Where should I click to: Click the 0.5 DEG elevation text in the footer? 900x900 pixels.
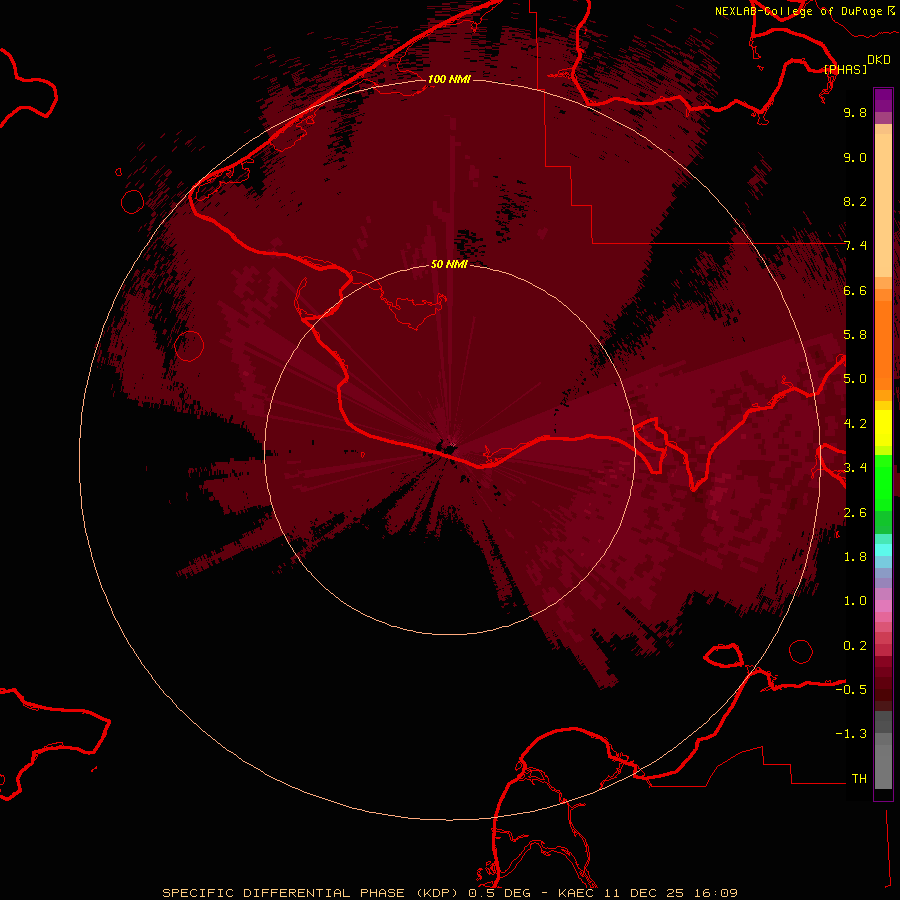coord(499,893)
